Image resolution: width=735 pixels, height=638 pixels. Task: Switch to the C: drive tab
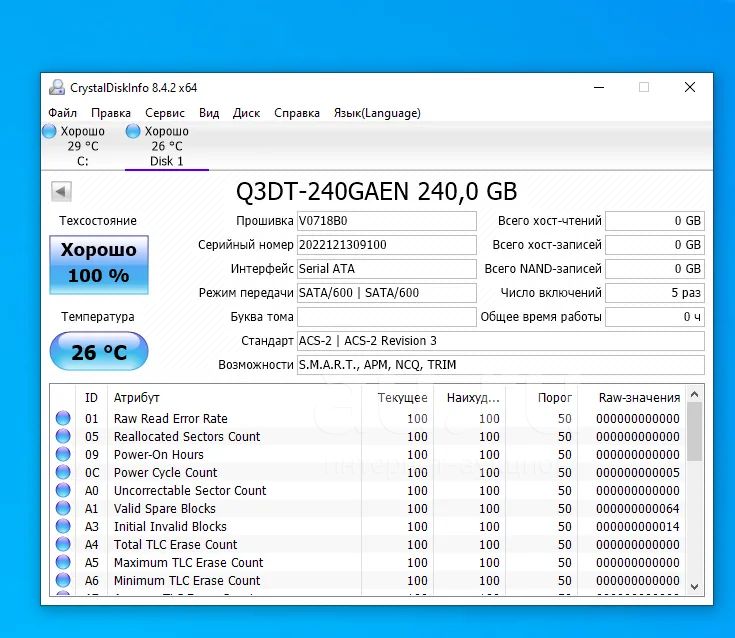click(x=82, y=146)
